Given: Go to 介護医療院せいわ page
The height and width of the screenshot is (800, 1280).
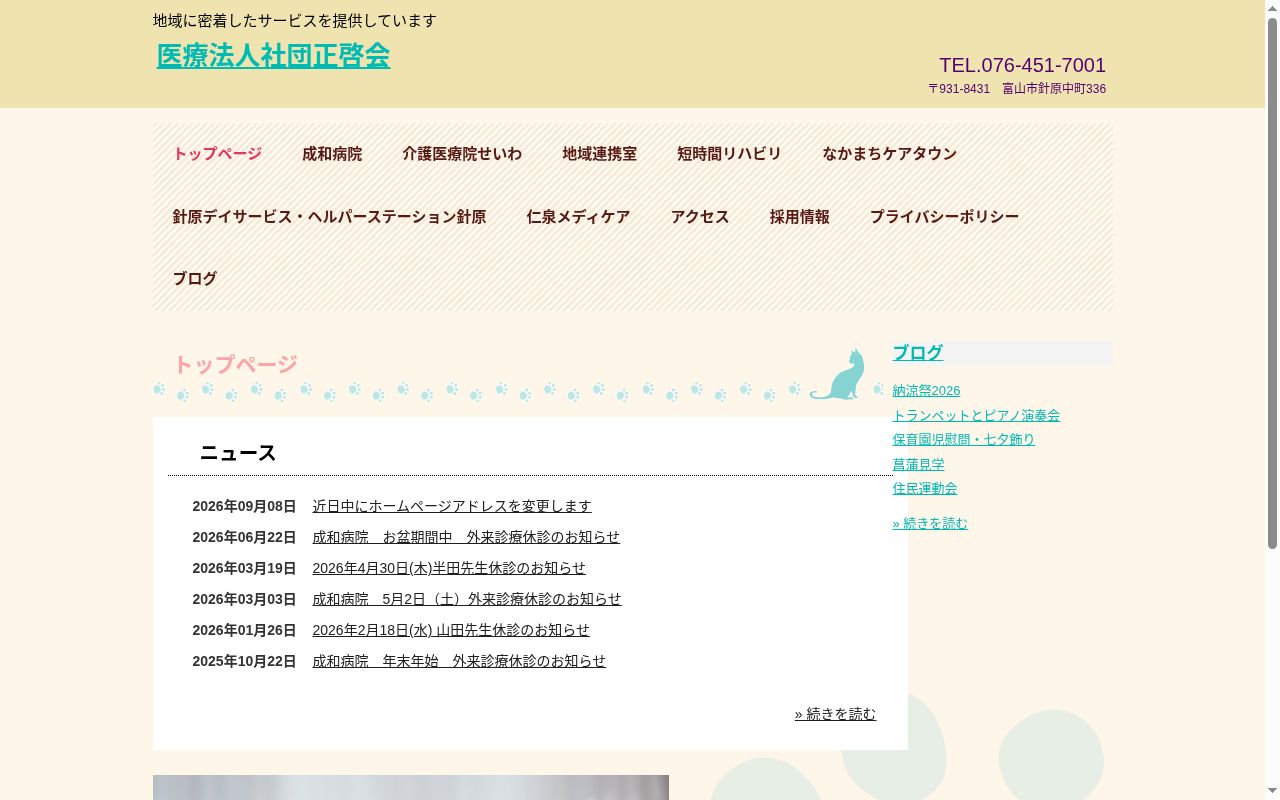Looking at the screenshot, I should pos(462,154).
